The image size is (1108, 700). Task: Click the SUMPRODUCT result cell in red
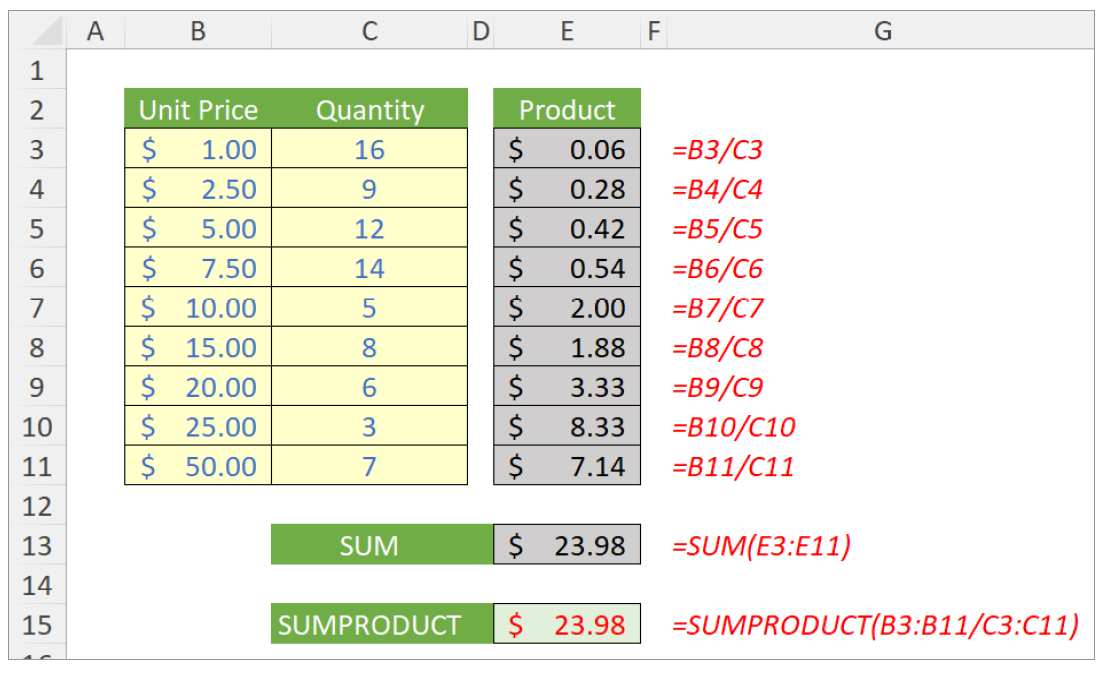coord(566,625)
